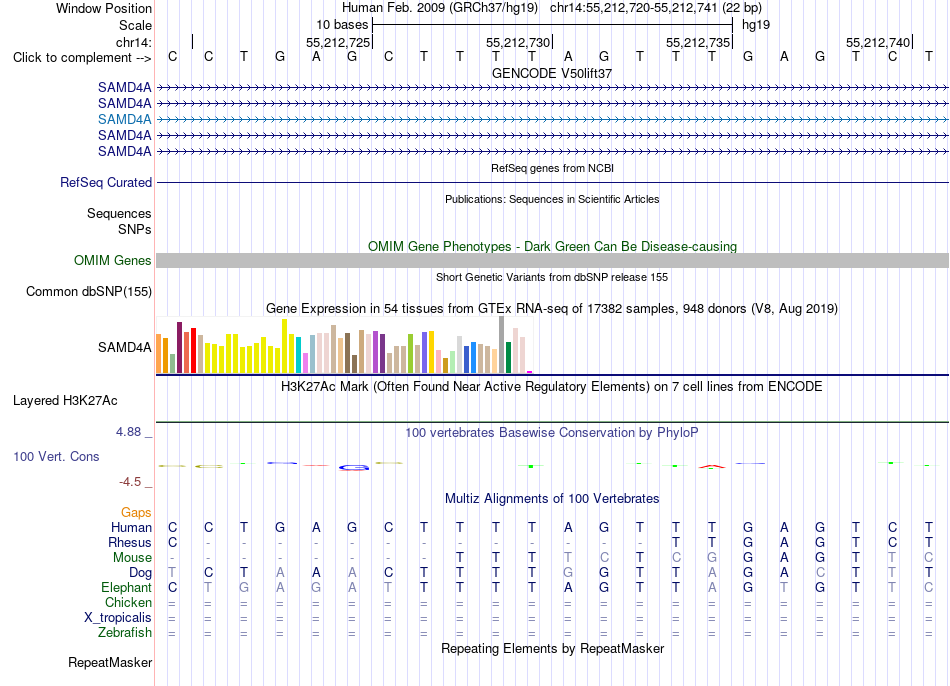
Task: Click the light-blue highlighted SAMD4A transcript label
Action: [x=125, y=119]
